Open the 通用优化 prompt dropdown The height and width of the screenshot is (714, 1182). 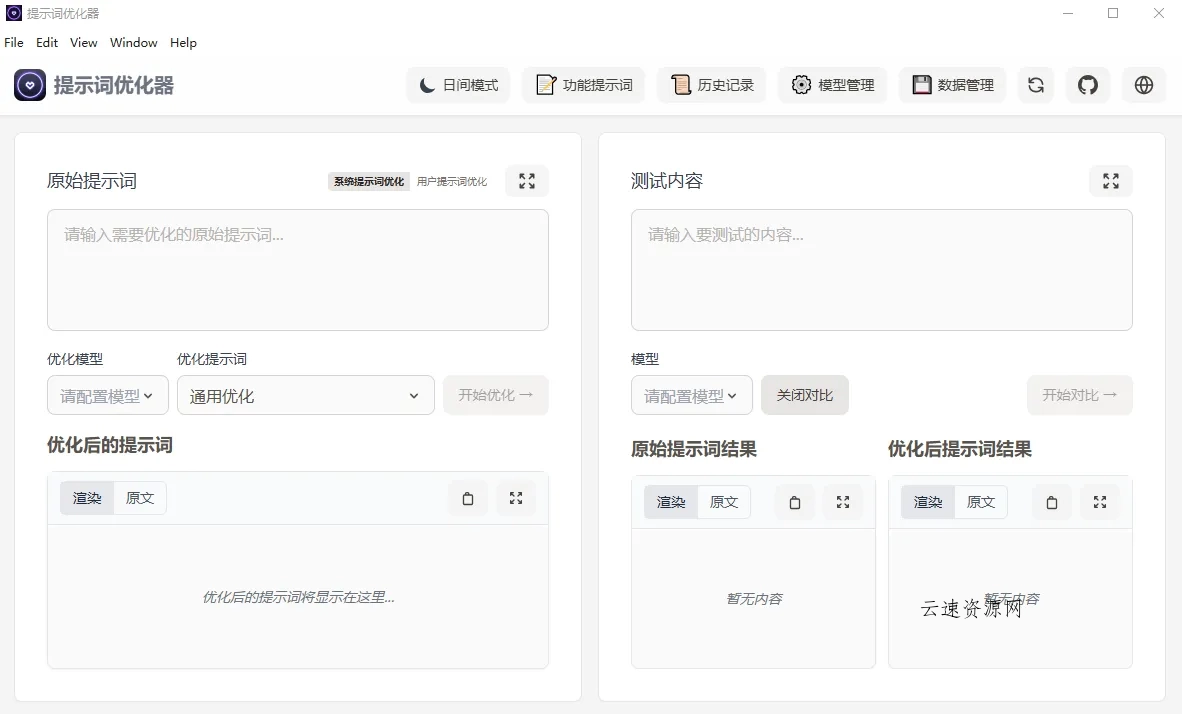(305, 395)
